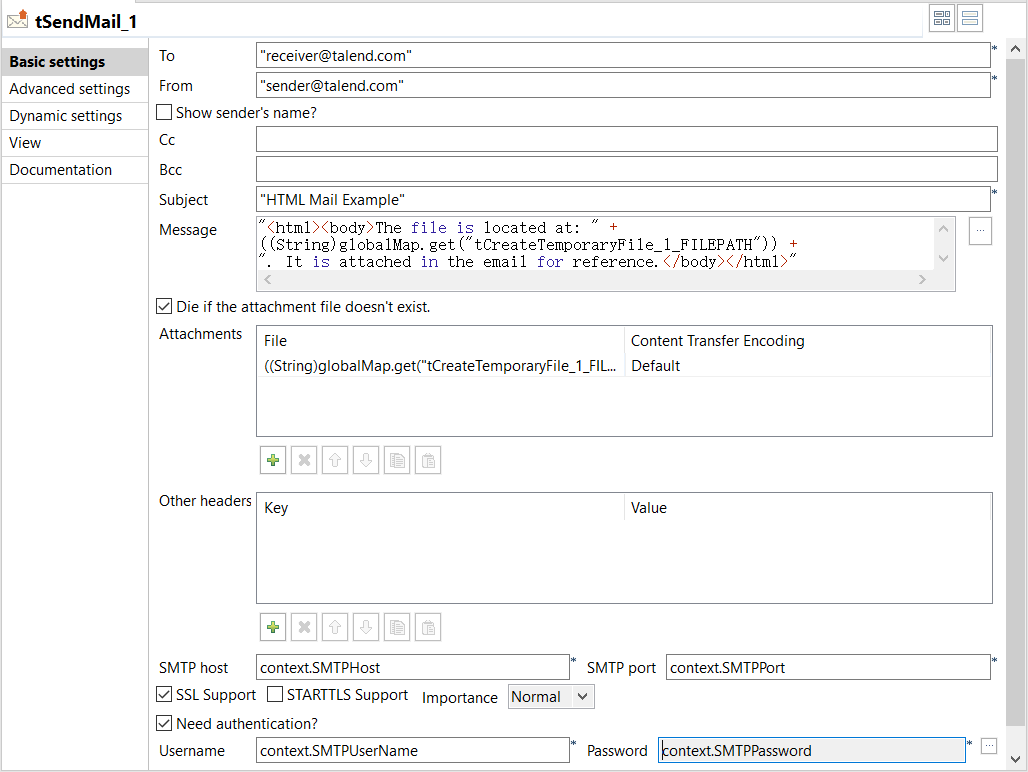The image size is (1028, 772).
Task: Open Message editor with ellipsis button
Action: (x=980, y=231)
